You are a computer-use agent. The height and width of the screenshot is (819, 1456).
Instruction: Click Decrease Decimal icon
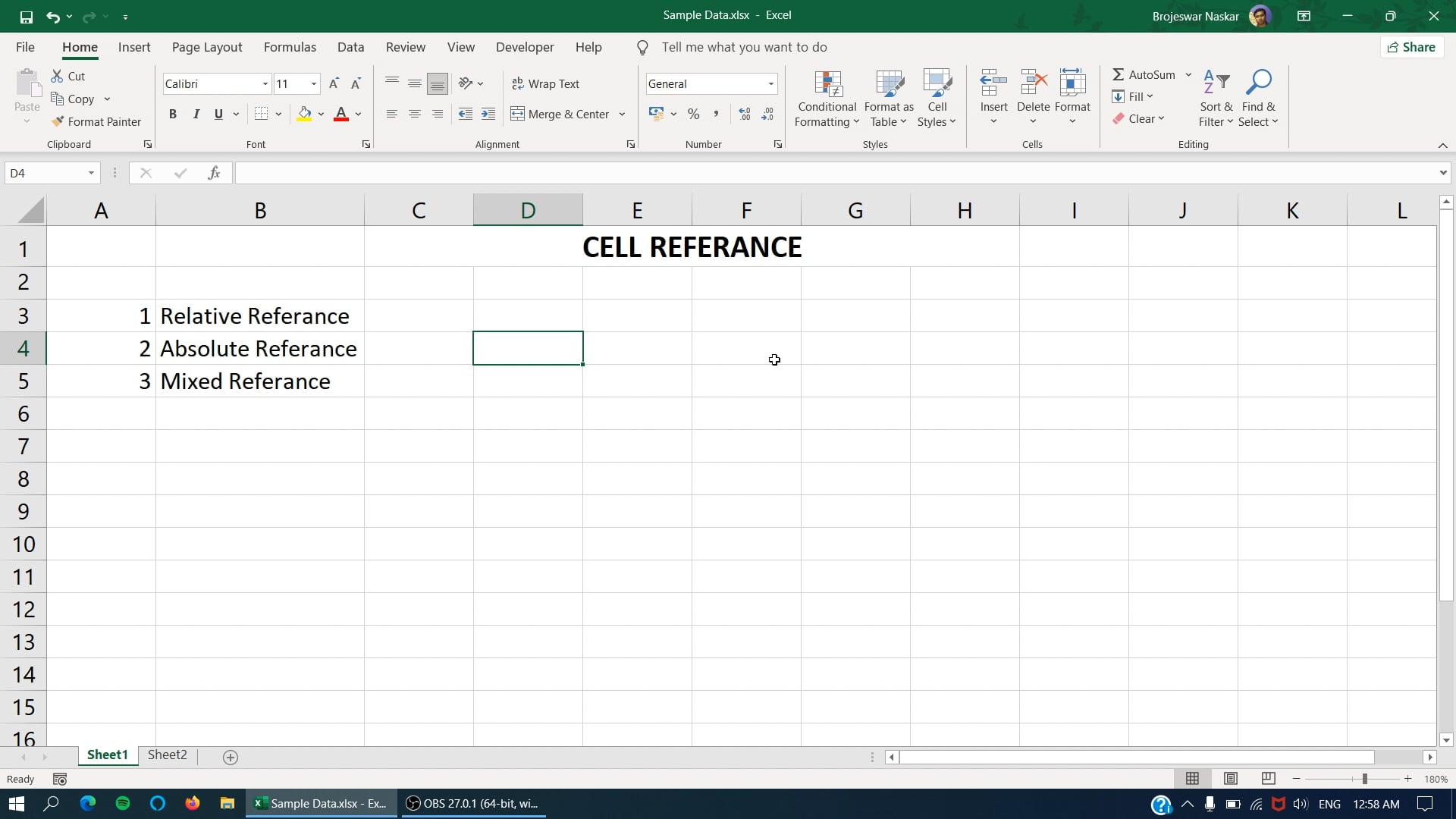[x=767, y=114]
